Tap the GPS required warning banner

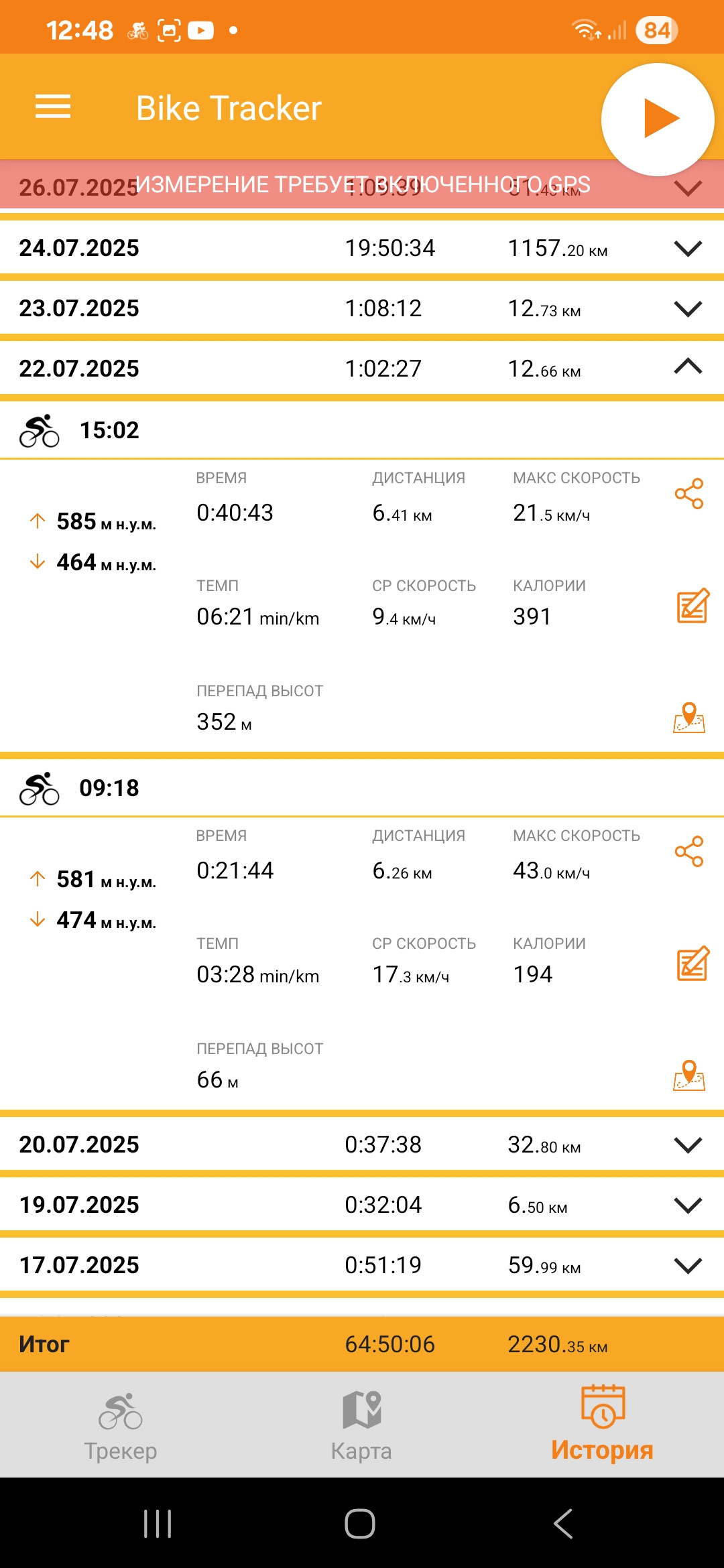coord(362,184)
